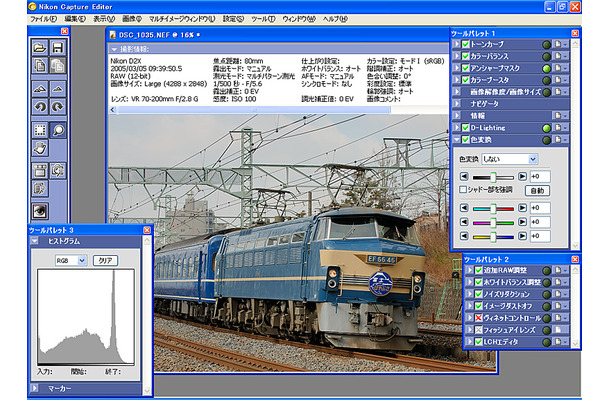Open the settings page icon for LCHエディタ
The width and height of the screenshot is (610, 400).
click(x=559, y=342)
